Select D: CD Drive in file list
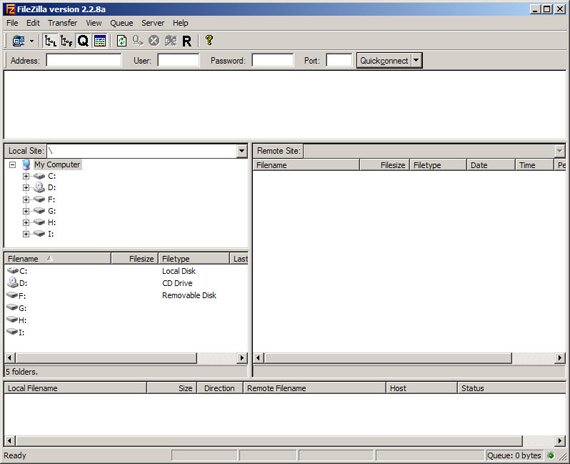The image size is (570, 464). click(126, 283)
